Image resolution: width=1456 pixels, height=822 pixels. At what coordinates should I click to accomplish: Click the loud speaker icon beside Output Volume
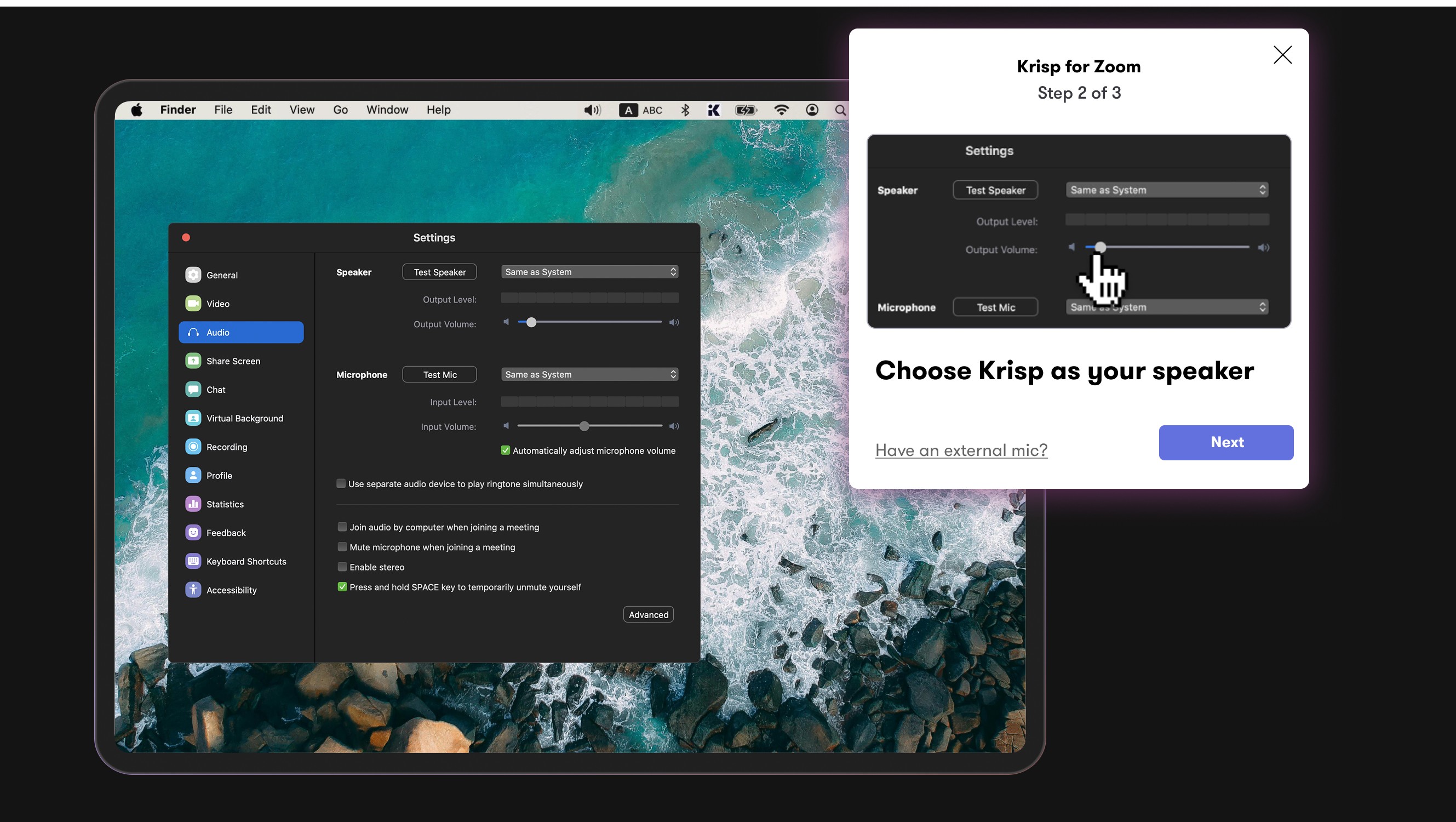[674, 322]
